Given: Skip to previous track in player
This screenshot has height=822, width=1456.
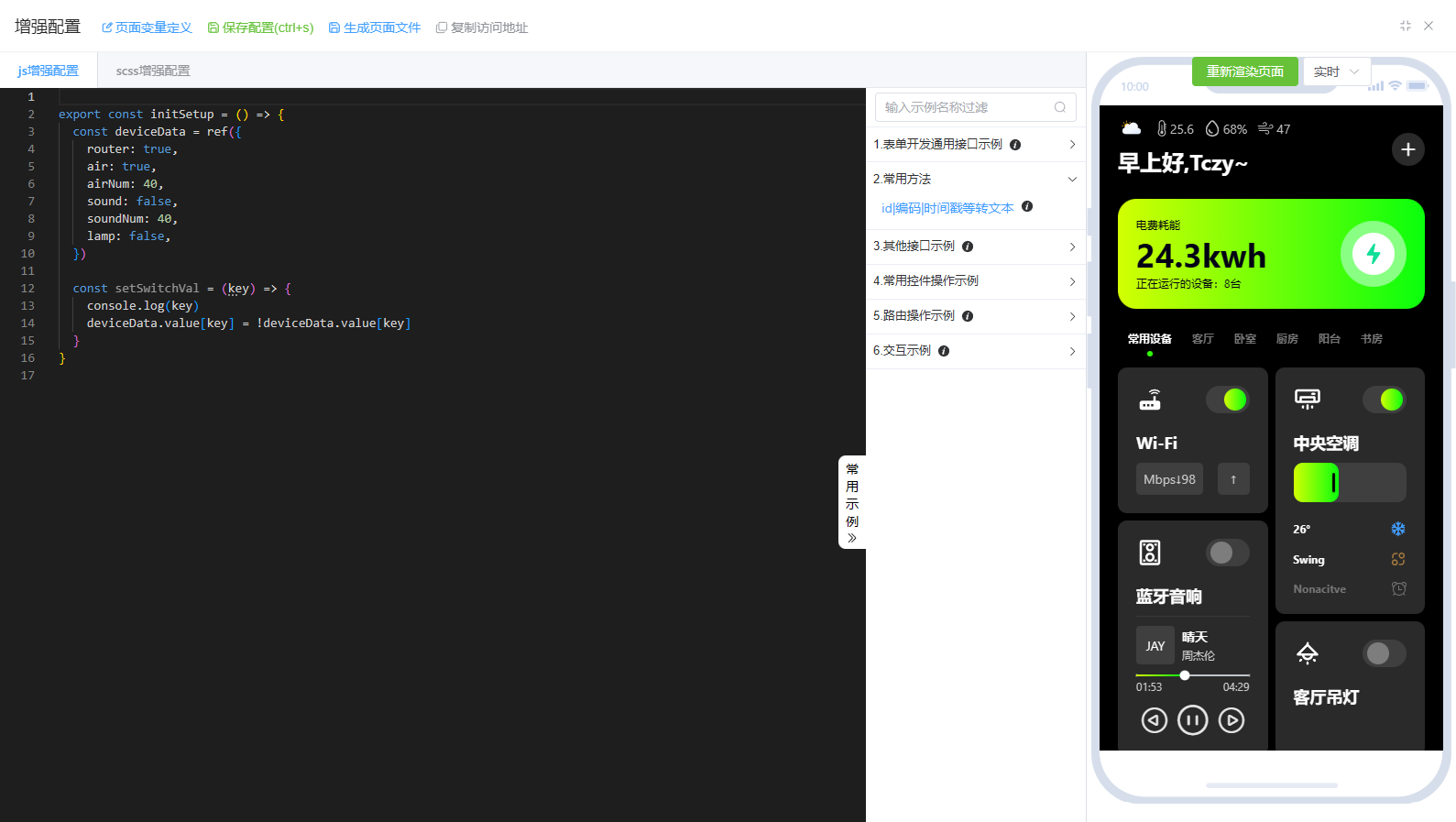Looking at the screenshot, I should (1154, 720).
